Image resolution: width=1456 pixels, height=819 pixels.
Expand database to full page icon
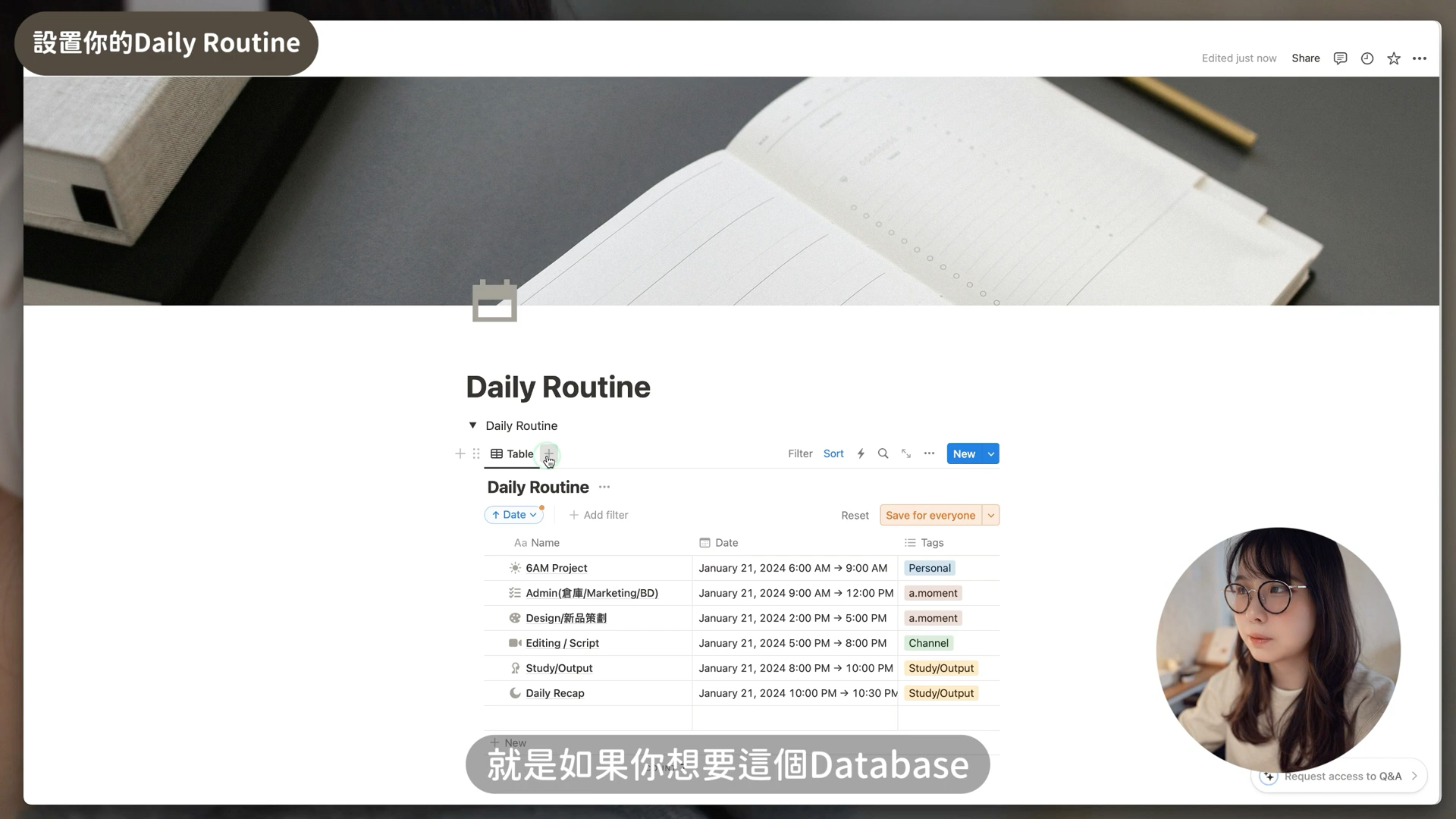click(x=906, y=453)
